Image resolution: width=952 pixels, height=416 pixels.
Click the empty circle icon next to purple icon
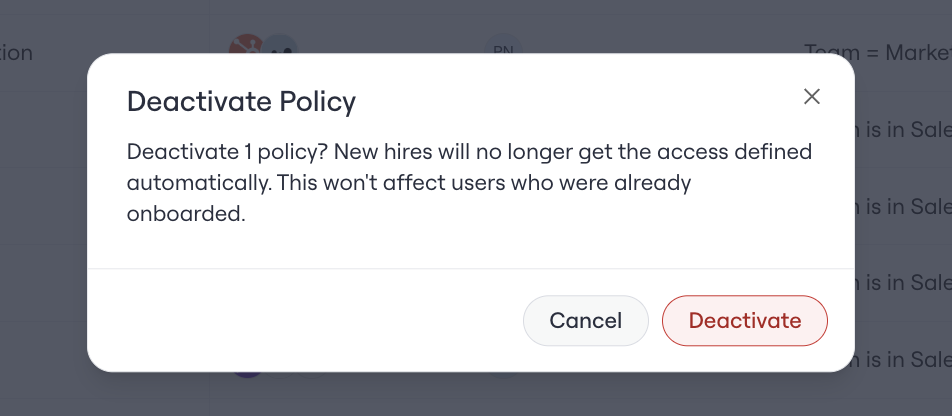tap(280, 375)
